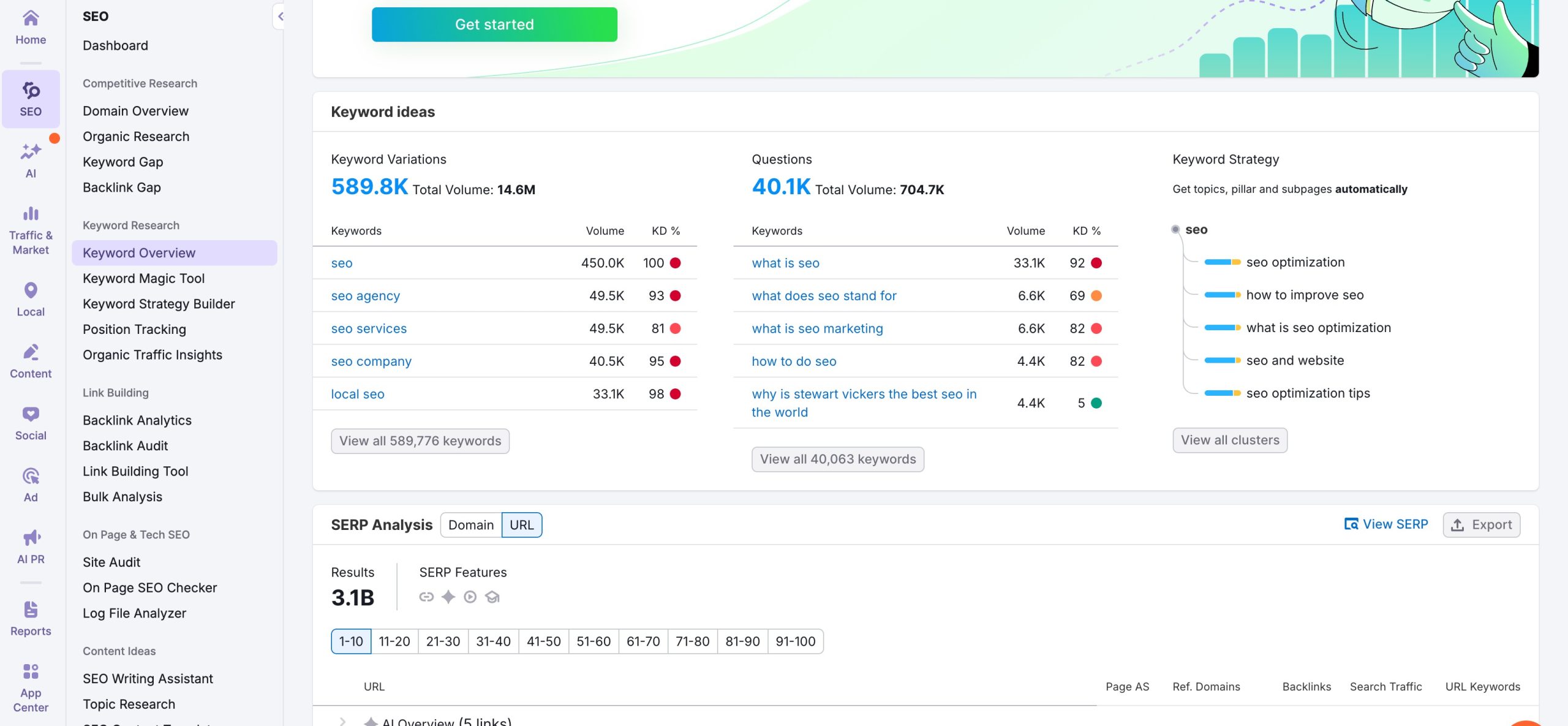Click the backlink SERP feature icon
The width and height of the screenshot is (1568, 726).
click(426, 597)
